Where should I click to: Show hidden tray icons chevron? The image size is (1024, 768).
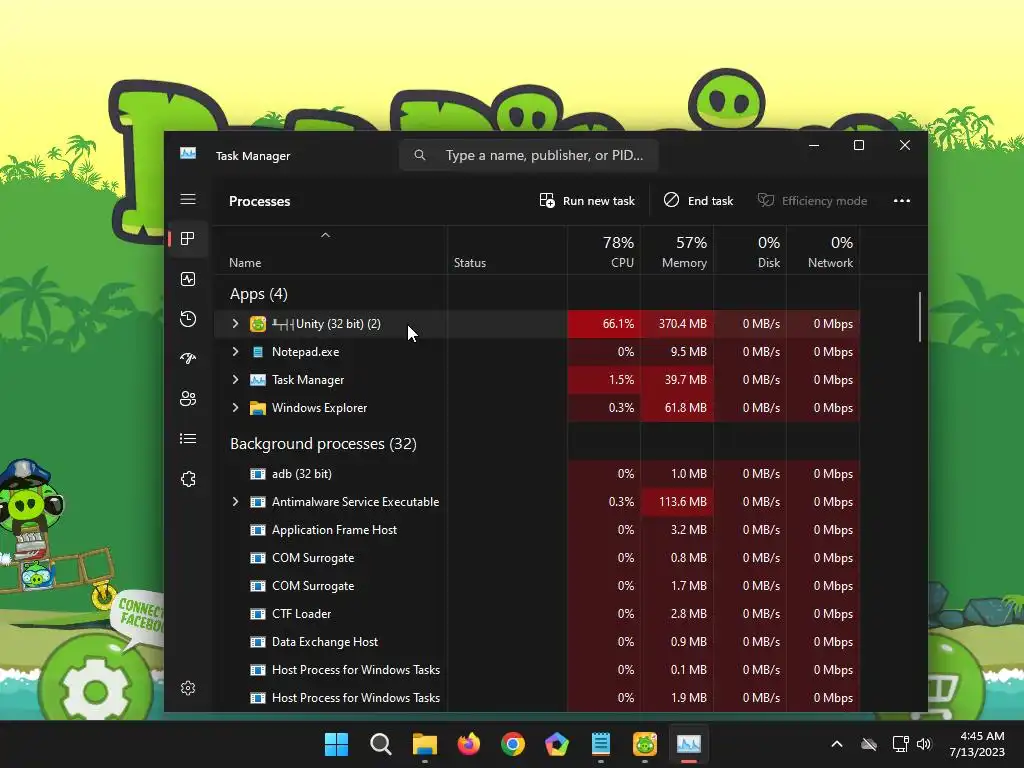[x=837, y=744]
